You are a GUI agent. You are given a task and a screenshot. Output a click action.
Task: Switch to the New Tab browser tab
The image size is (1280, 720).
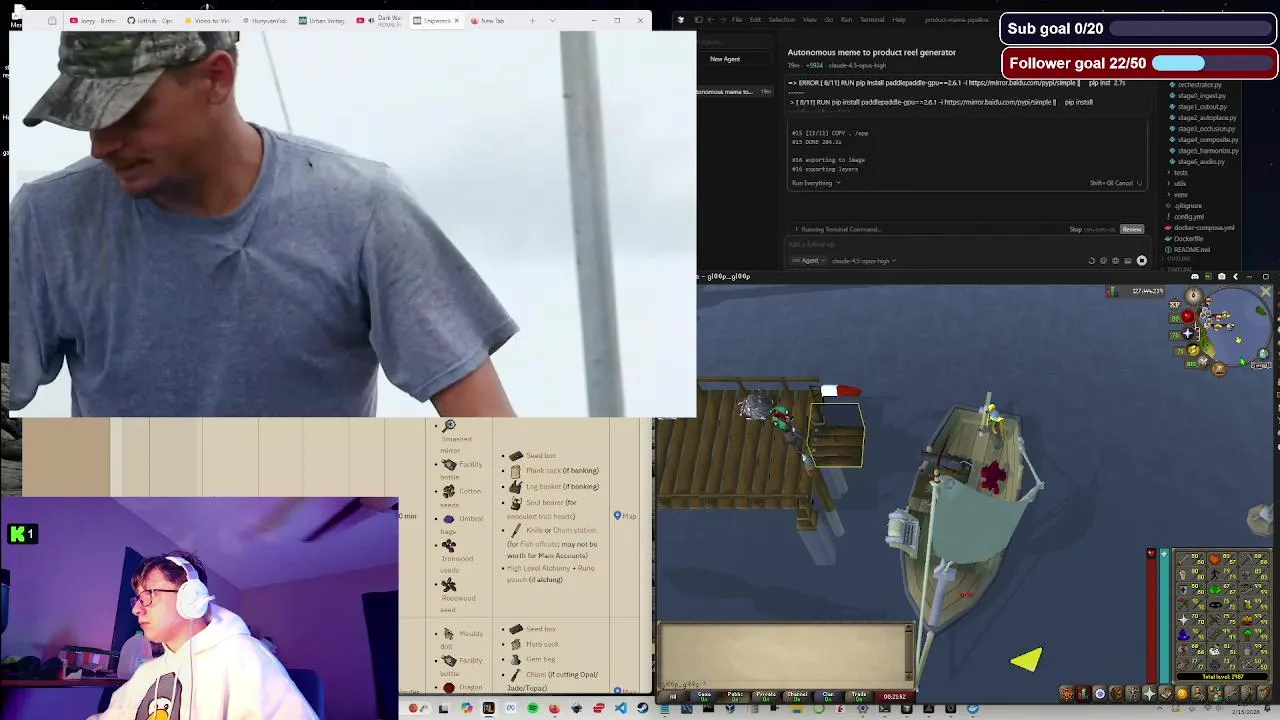tap(487, 20)
